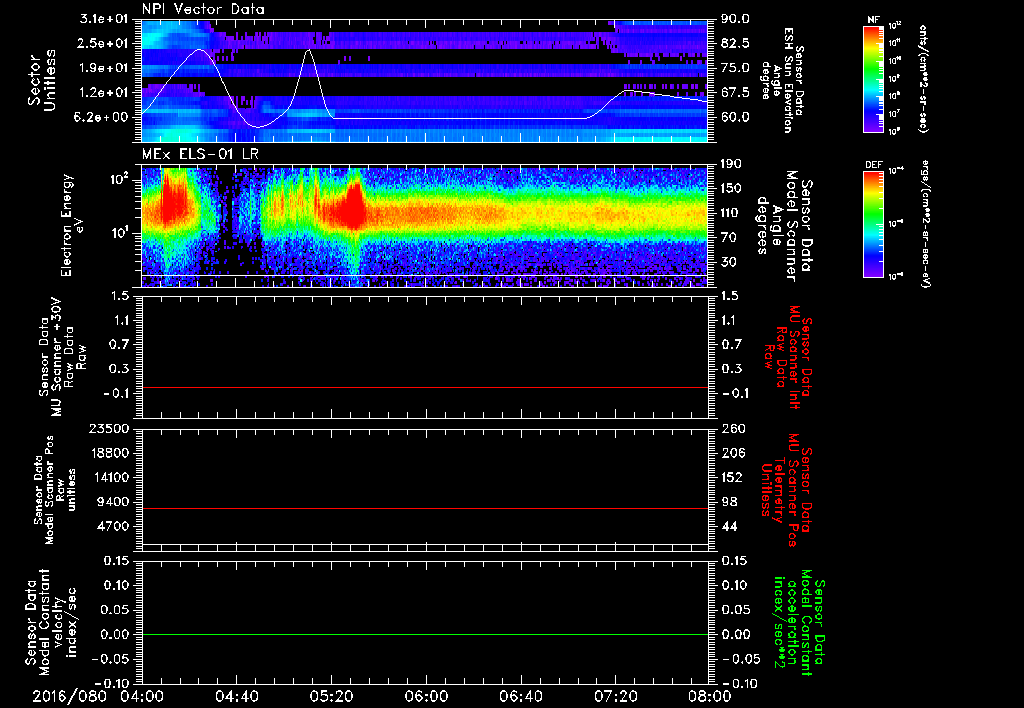1024x708 pixels.
Task: Select the "9400" scanner position tick
Action: (x=114, y=502)
